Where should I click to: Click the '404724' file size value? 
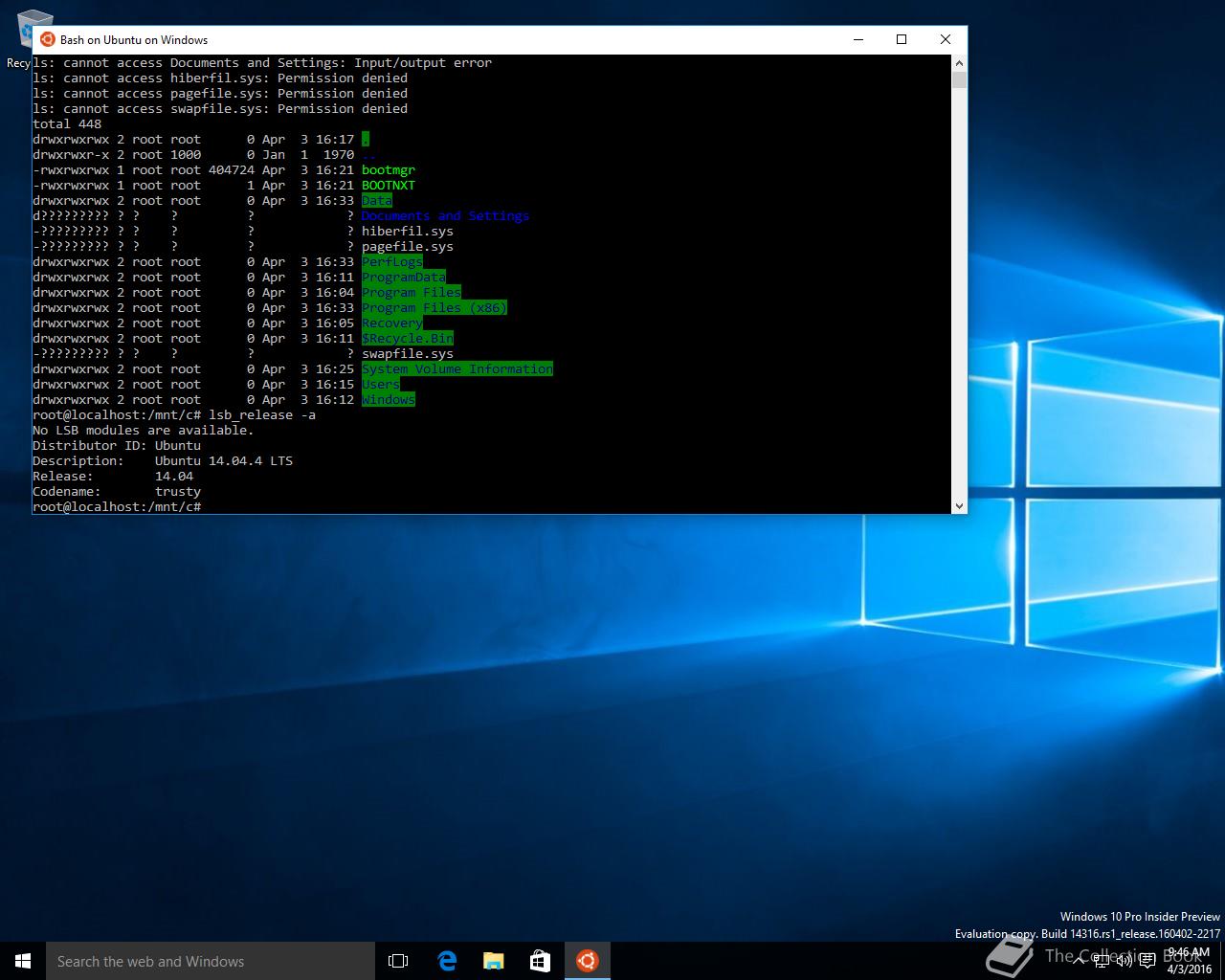pyautogui.click(x=232, y=169)
